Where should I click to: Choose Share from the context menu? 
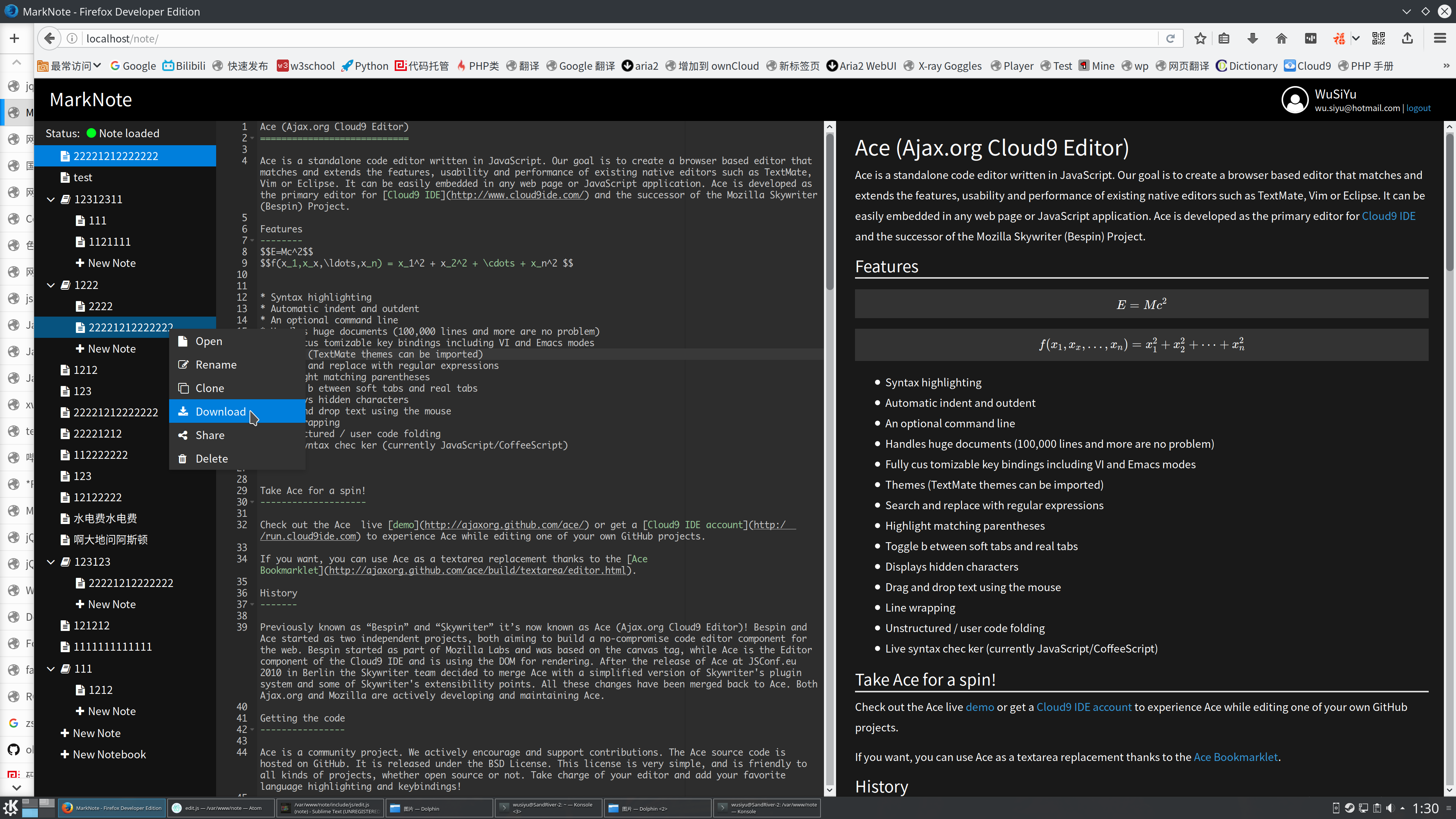coord(237,435)
